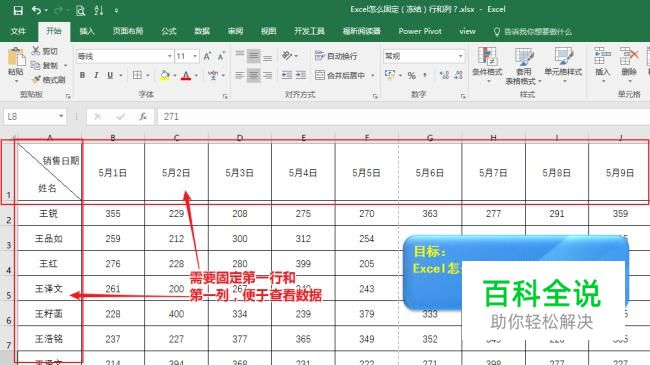Viewport: 650px width, 365px height.
Task: Cancel formula bar entry with X
Action: tap(98, 117)
